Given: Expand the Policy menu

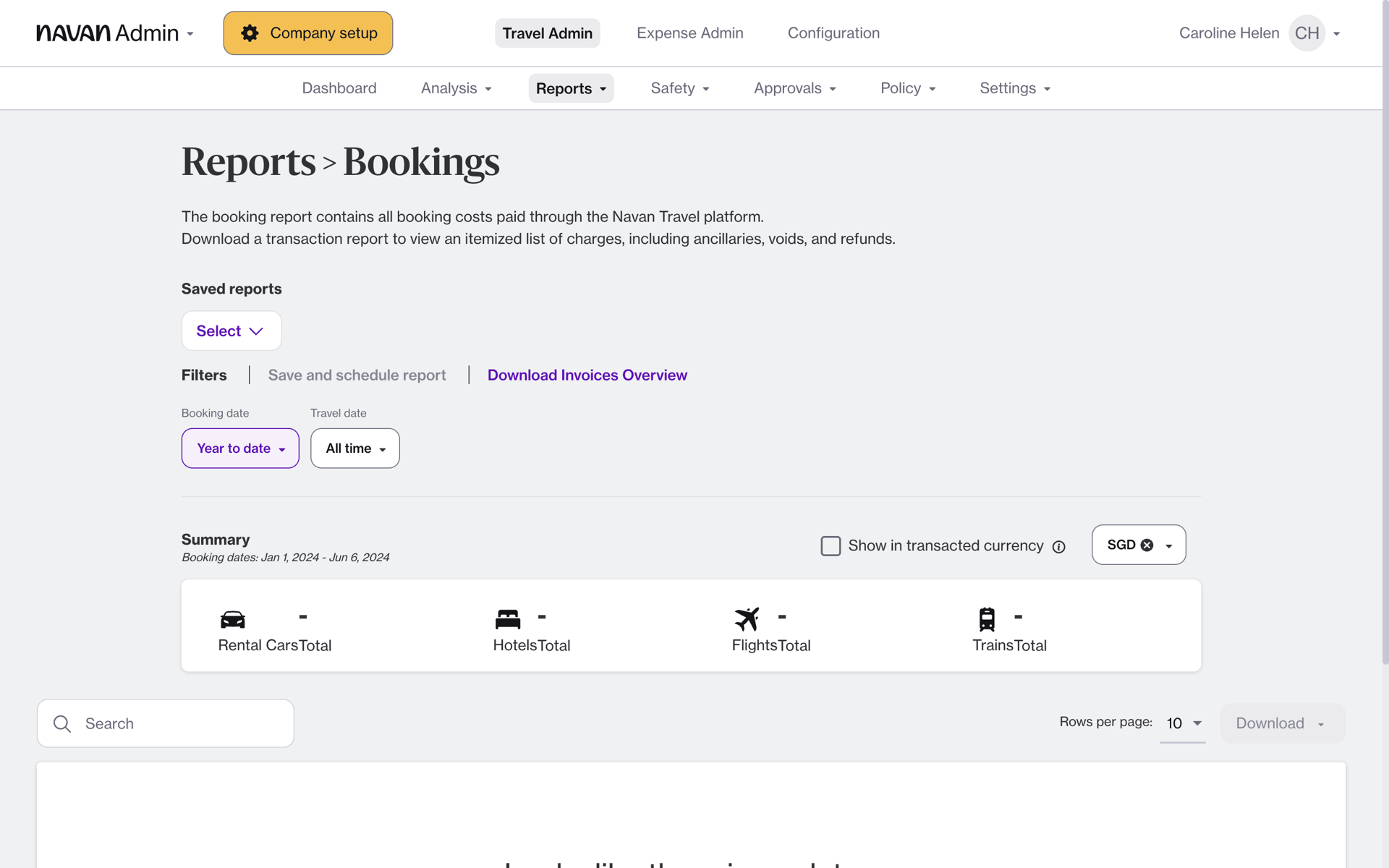Looking at the screenshot, I should coord(908,88).
